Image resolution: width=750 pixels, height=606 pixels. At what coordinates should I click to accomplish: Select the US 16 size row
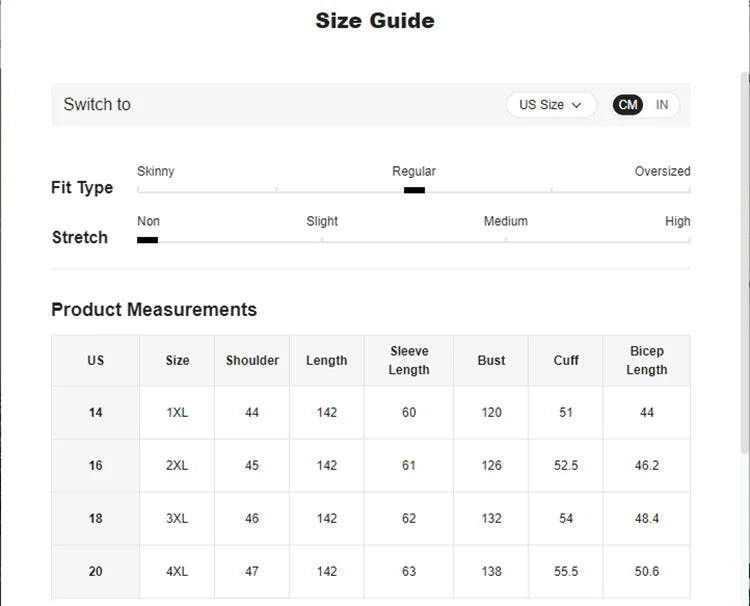coord(96,466)
